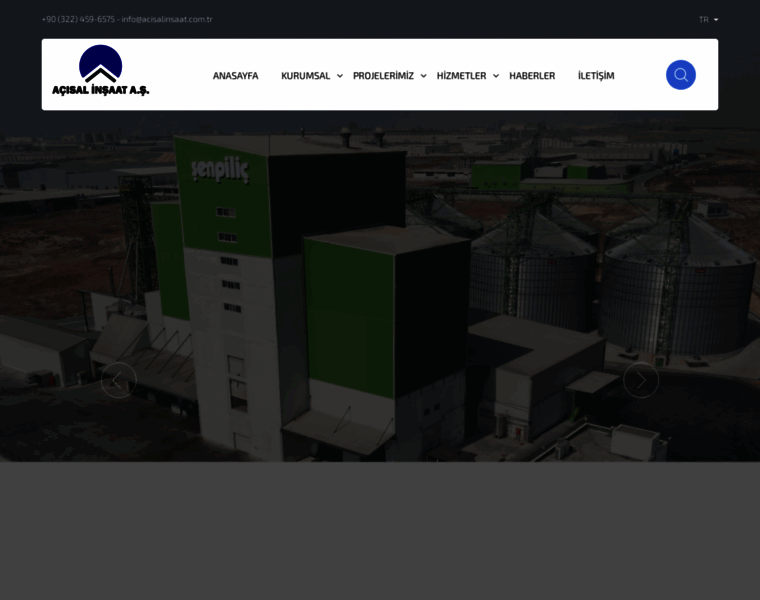Open the HABERLER menu item
This screenshot has width=760, height=600.
click(x=532, y=76)
